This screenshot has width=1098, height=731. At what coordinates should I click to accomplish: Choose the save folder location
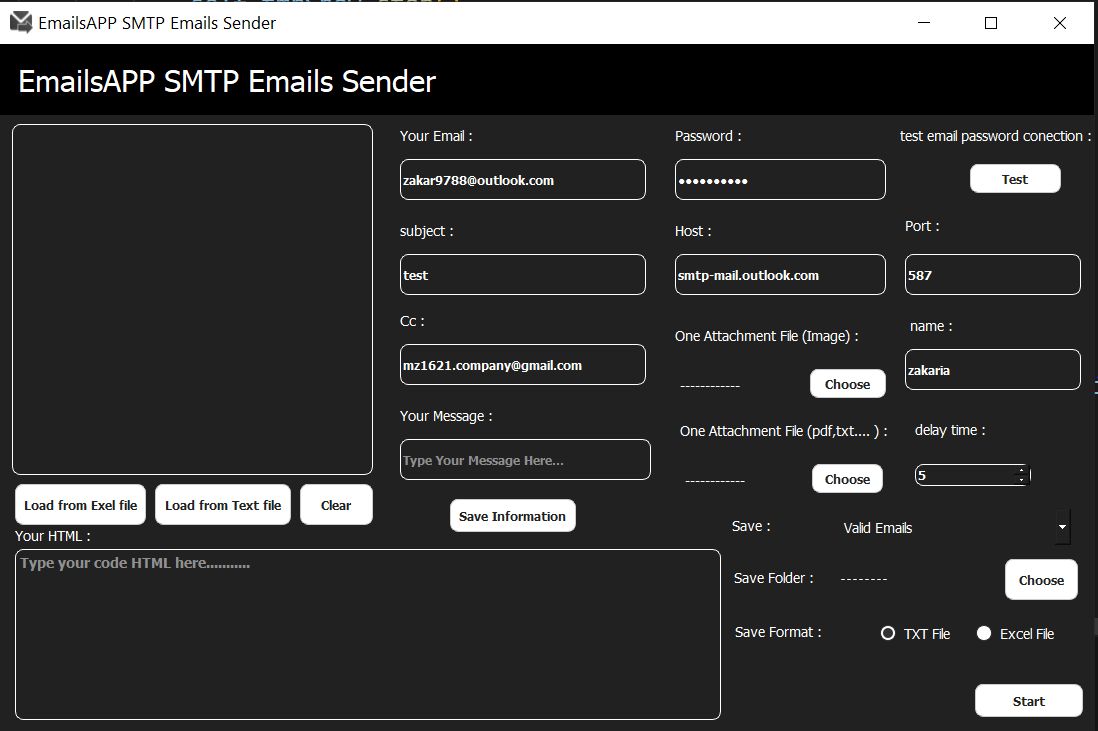[1041, 580]
